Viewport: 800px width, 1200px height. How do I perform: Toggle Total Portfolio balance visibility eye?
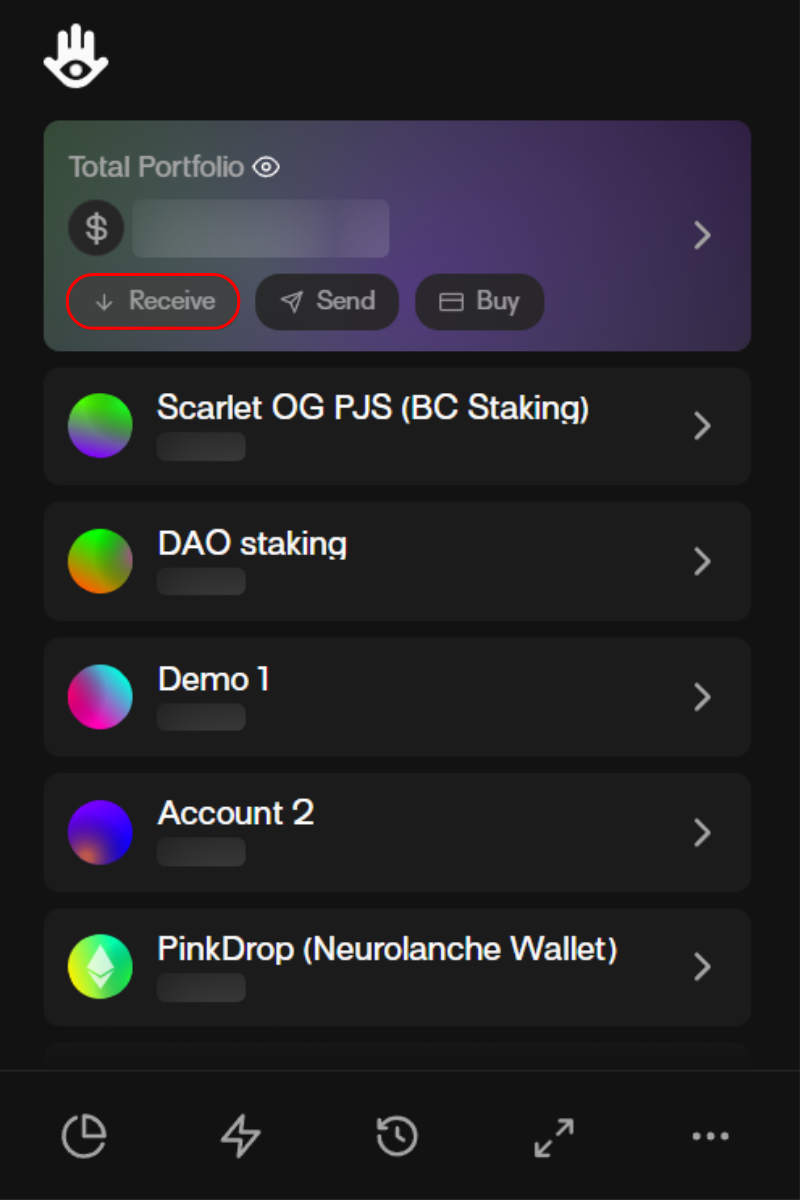(266, 167)
